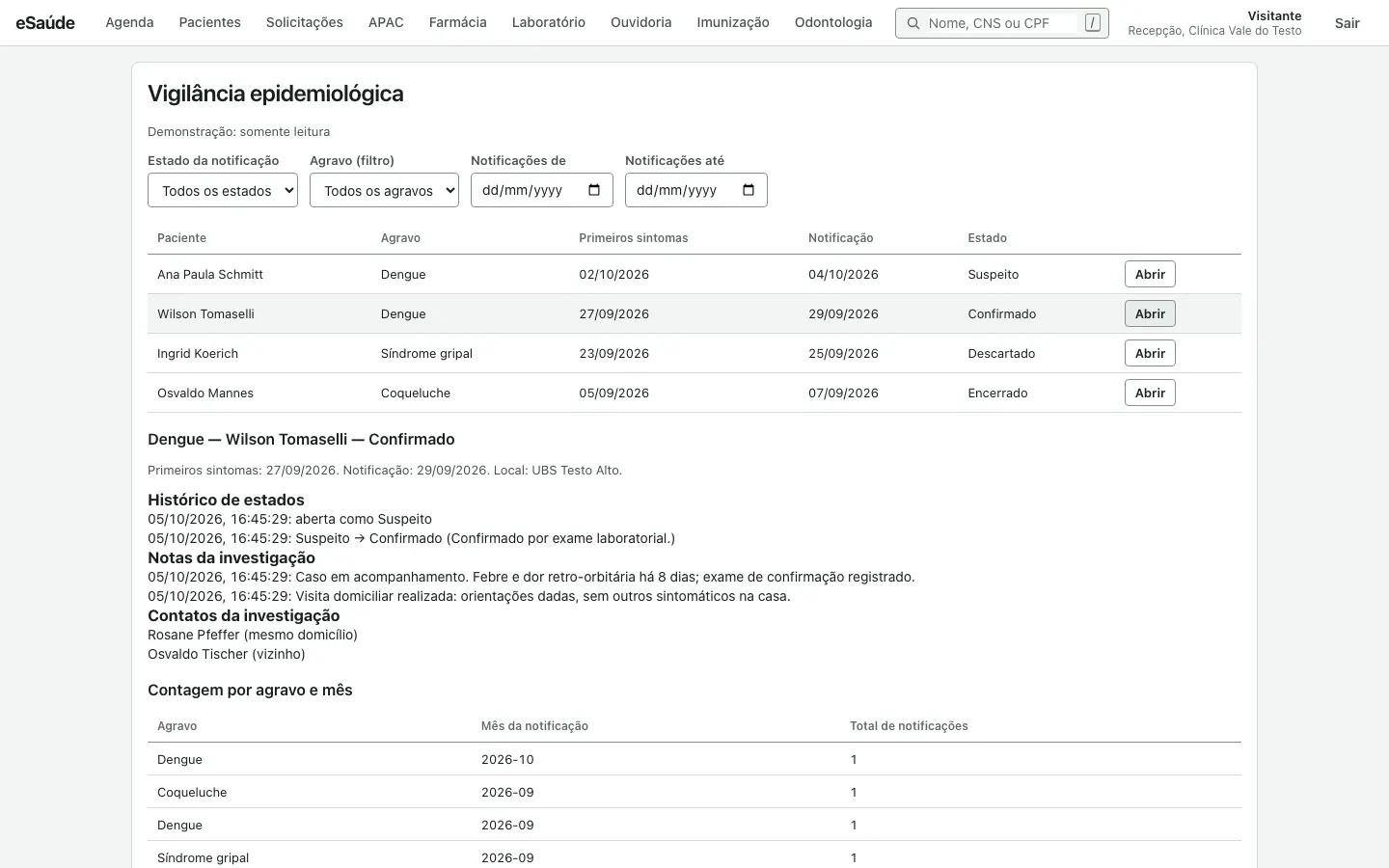Go to the Agenda menu
Image resolution: width=1389 pixels, height=868 pixels.
tap(129, 22)
